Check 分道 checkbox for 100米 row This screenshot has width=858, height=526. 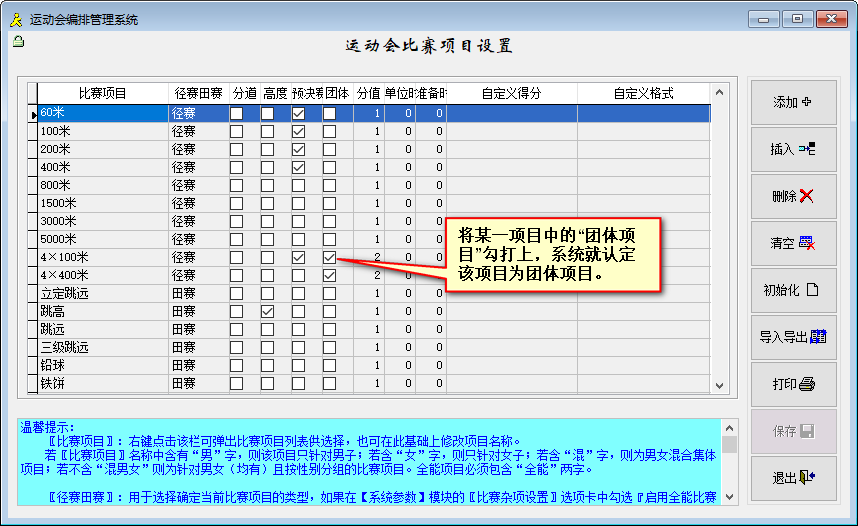point(237,132)
